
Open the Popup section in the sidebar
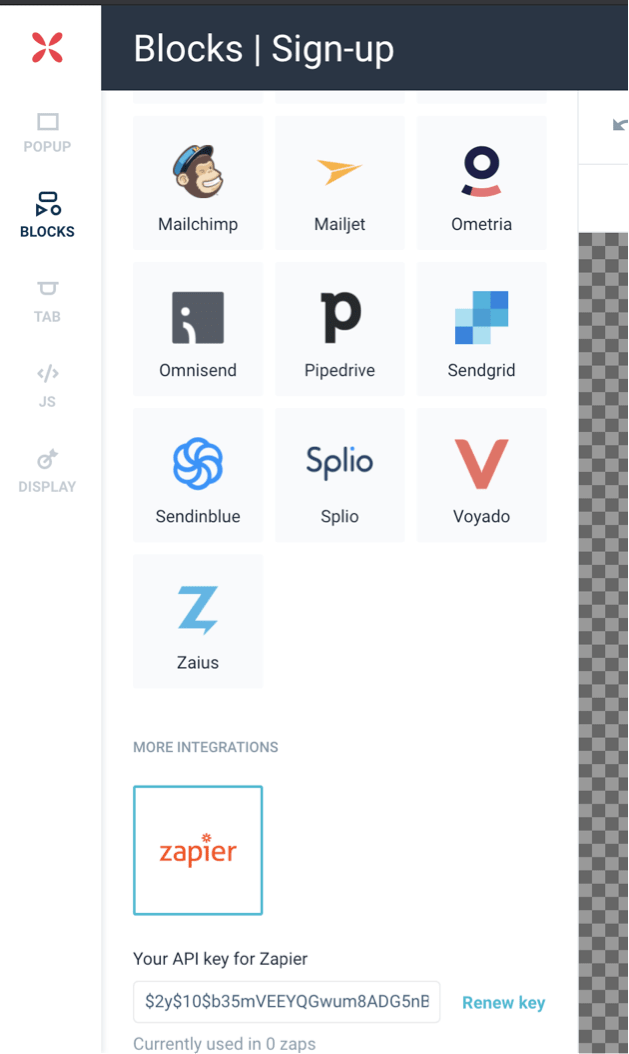tap(47, 133)
